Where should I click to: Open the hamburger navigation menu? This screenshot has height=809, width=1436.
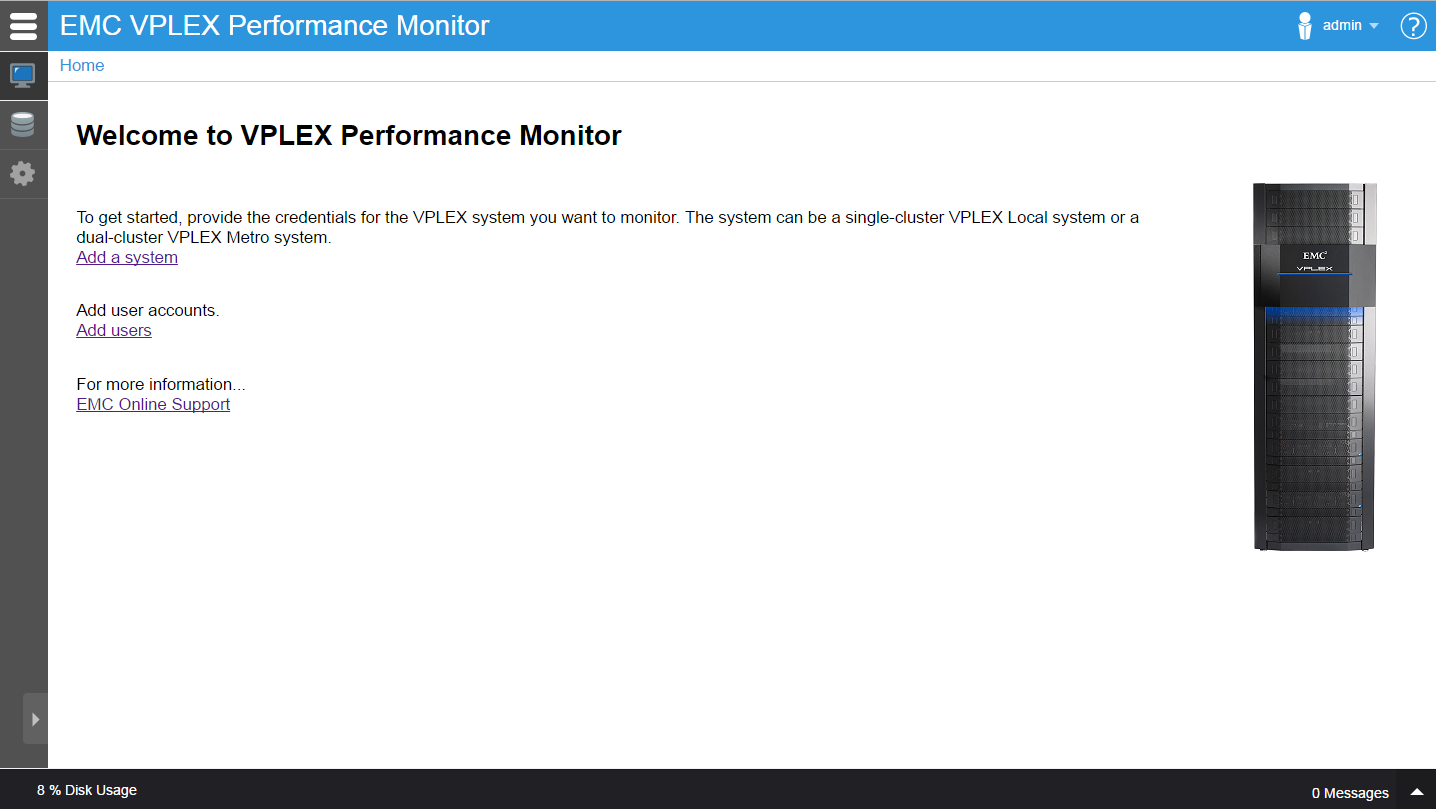(x=23, y=25)
